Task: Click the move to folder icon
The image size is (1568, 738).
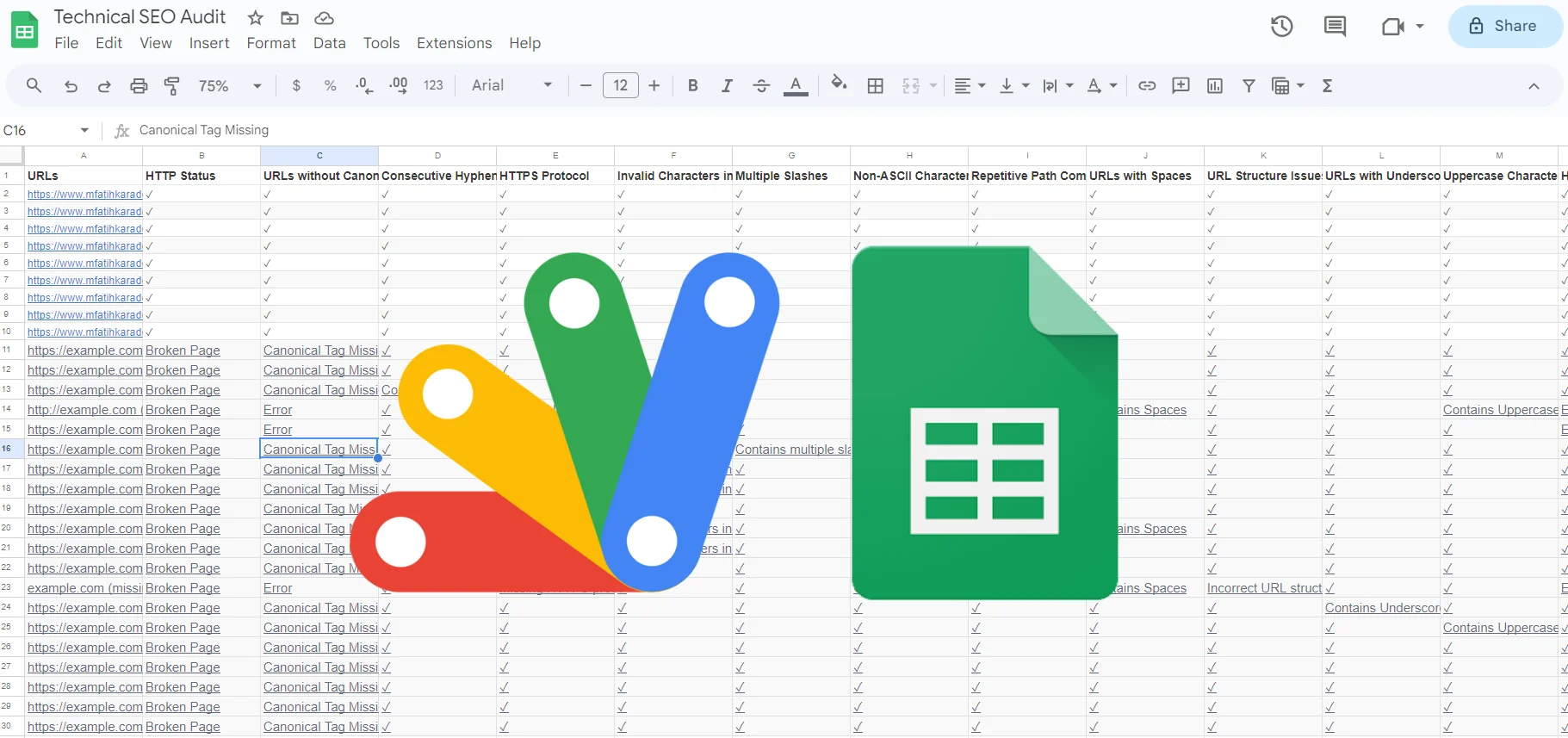Action: click(290, 18)
